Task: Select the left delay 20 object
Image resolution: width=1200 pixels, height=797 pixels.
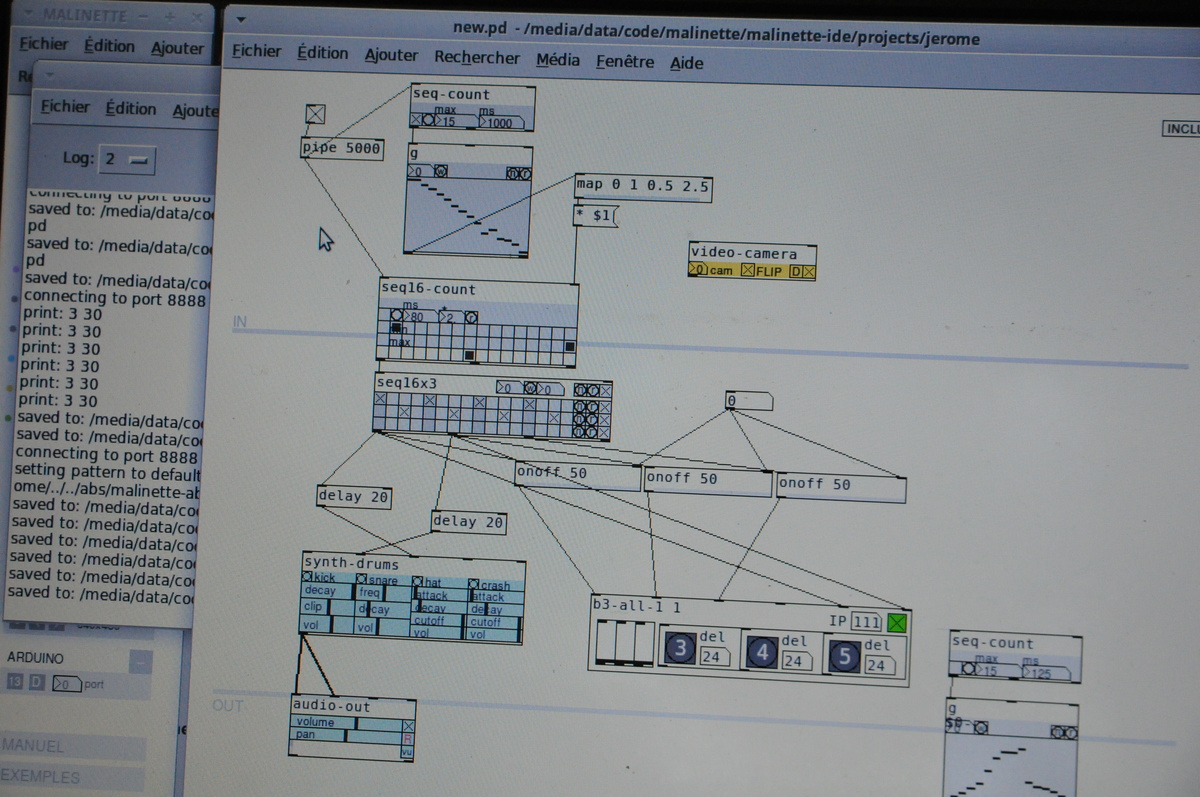Action: (x=354, y=496)
